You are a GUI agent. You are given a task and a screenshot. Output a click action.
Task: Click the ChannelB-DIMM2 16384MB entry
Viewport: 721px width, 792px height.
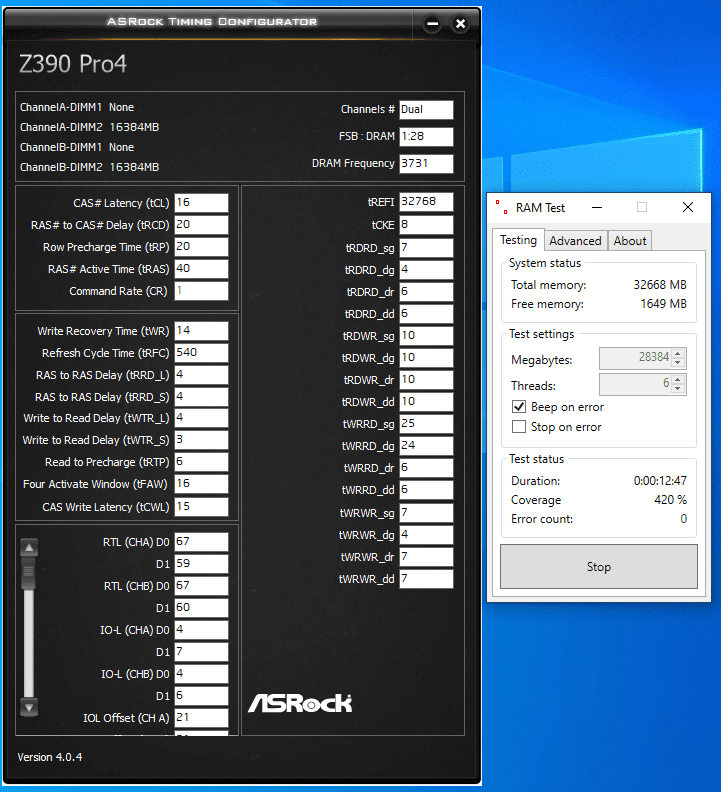pyautogui.click(x=89, y=167)
